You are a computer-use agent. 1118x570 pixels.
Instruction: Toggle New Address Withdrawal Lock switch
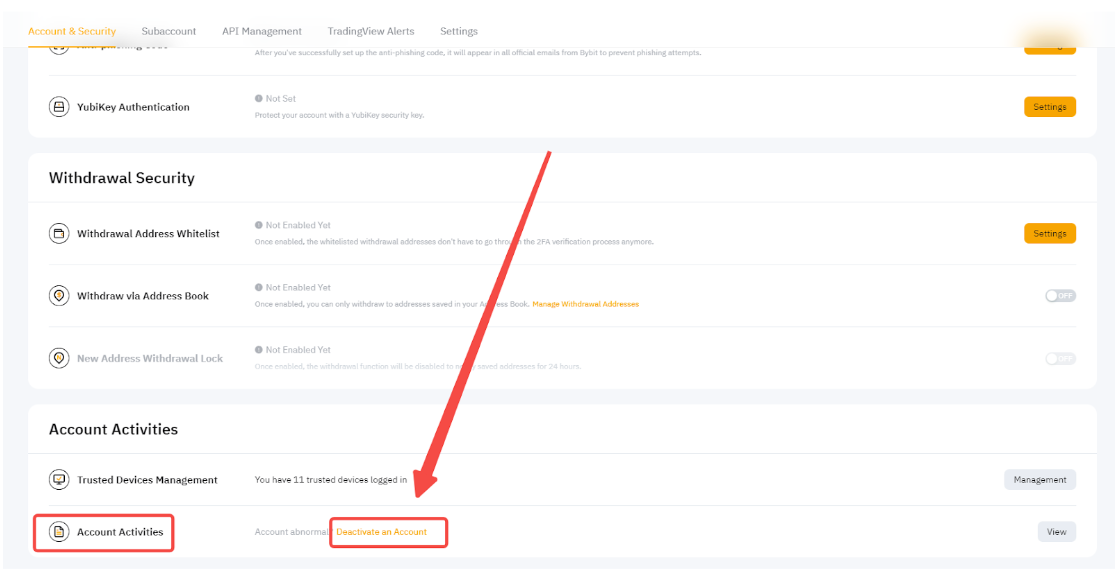pos(1060,358)
